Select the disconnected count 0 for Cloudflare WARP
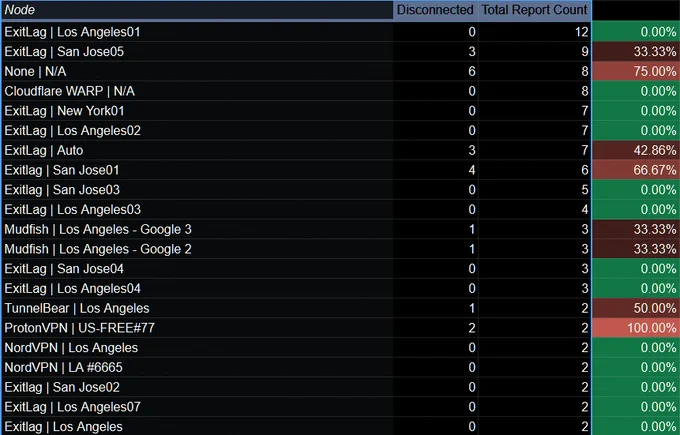Screen dimensions: 680x435 [435, 91]
